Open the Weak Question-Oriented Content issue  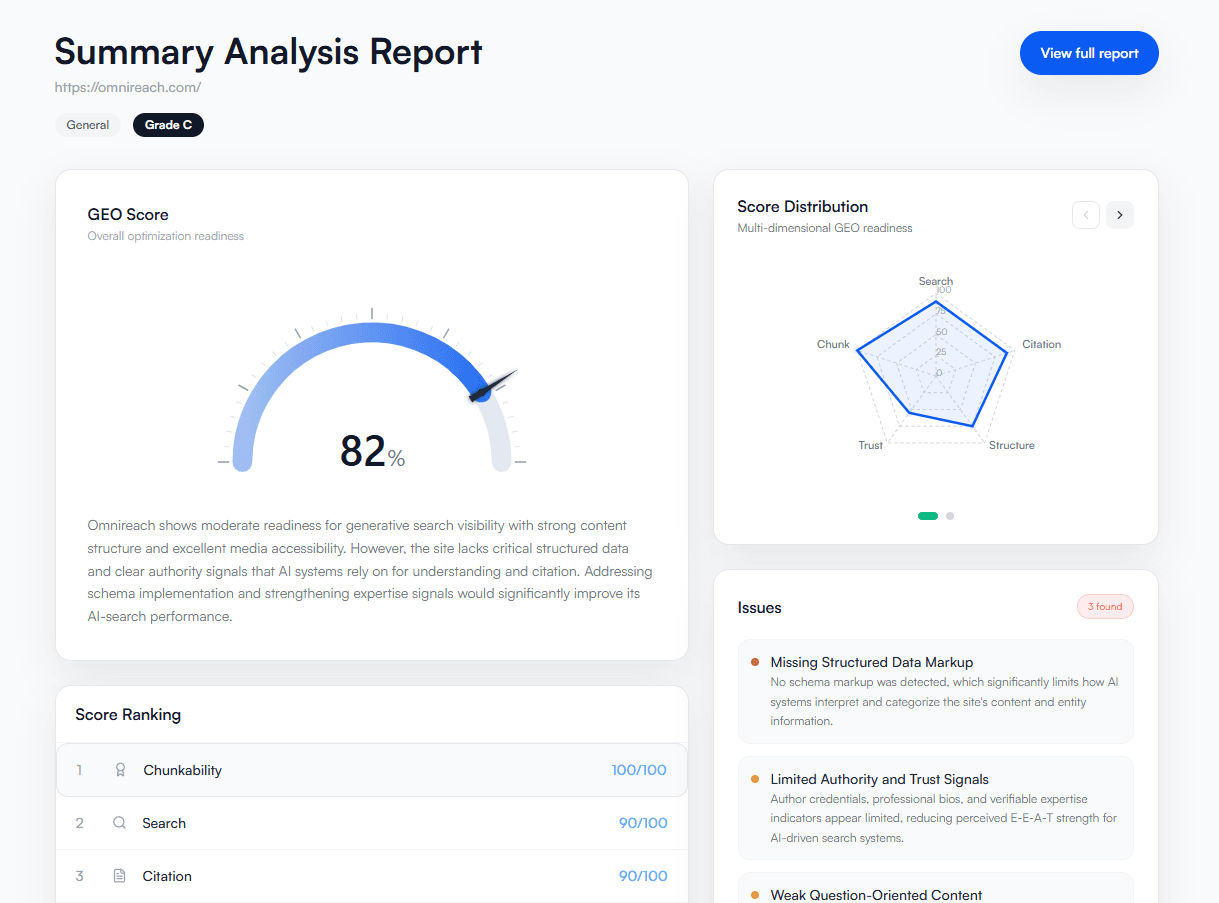point(936,888)
